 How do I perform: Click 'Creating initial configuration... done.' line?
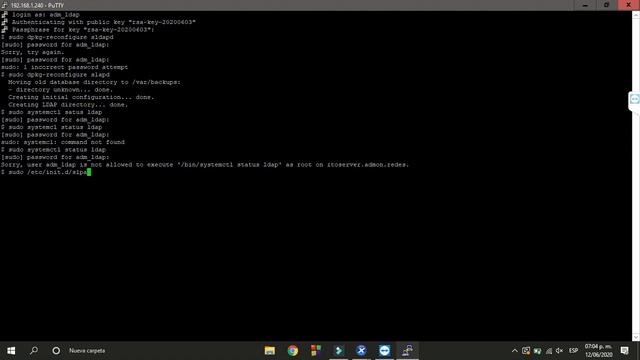(x=81, y=97)
